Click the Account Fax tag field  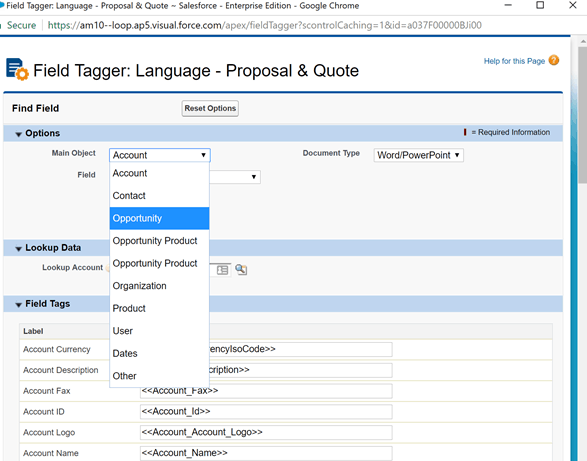point(266,391)
